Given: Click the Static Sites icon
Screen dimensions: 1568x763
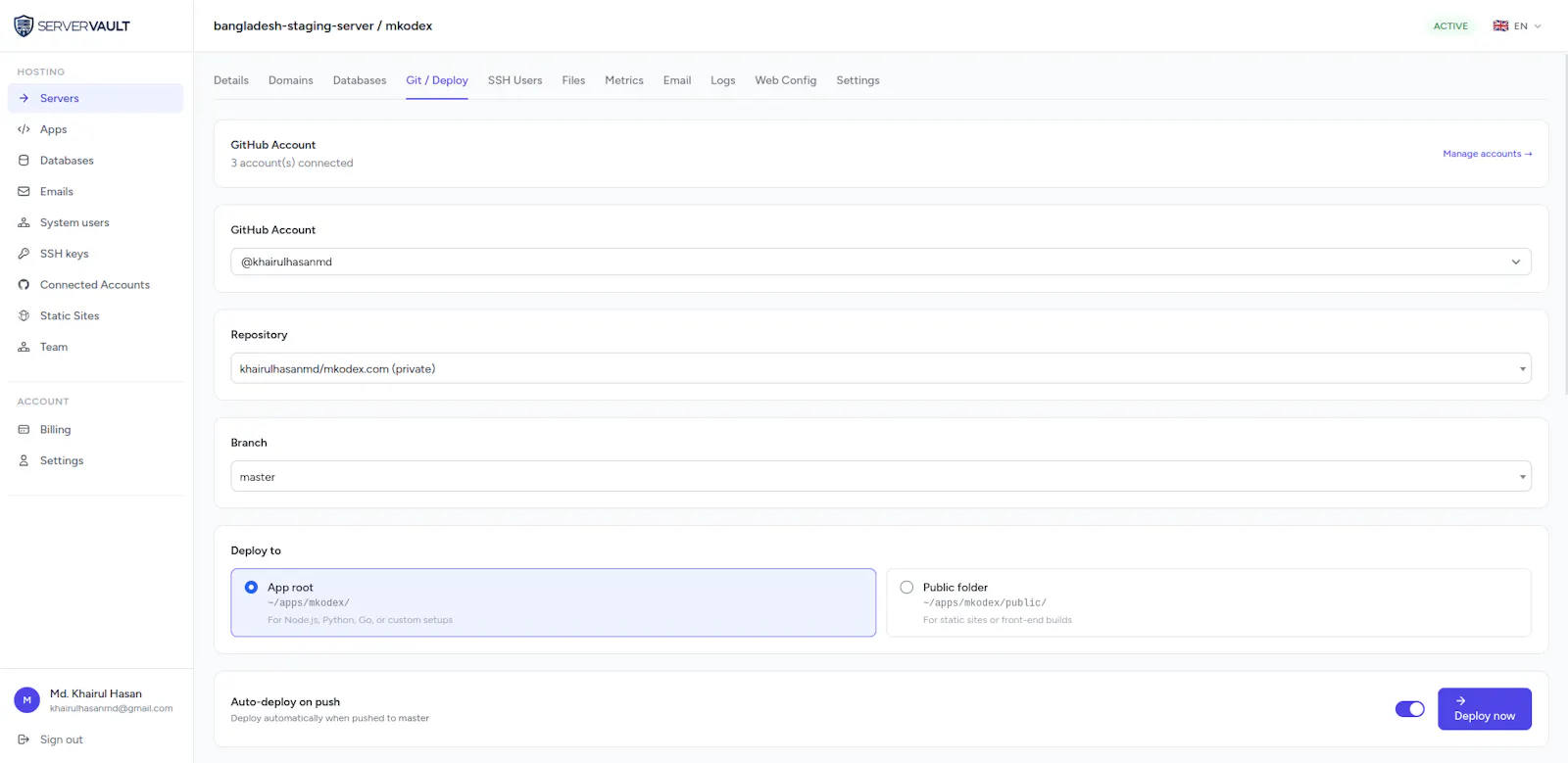Looking at the screenshot, I should click(x=24, y=315).
